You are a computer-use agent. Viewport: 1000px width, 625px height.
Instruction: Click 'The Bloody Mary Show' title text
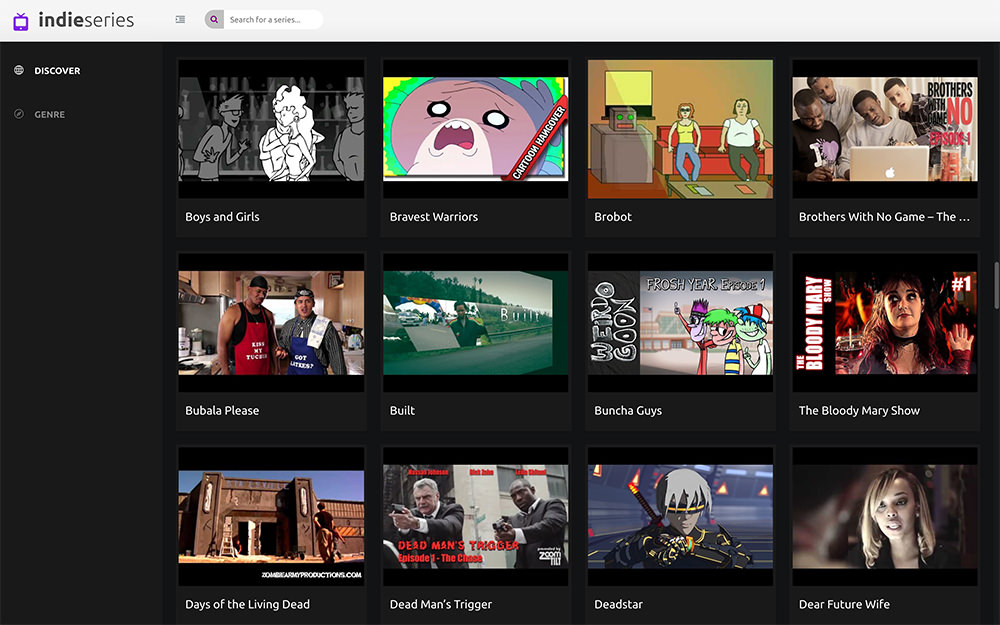860,411
